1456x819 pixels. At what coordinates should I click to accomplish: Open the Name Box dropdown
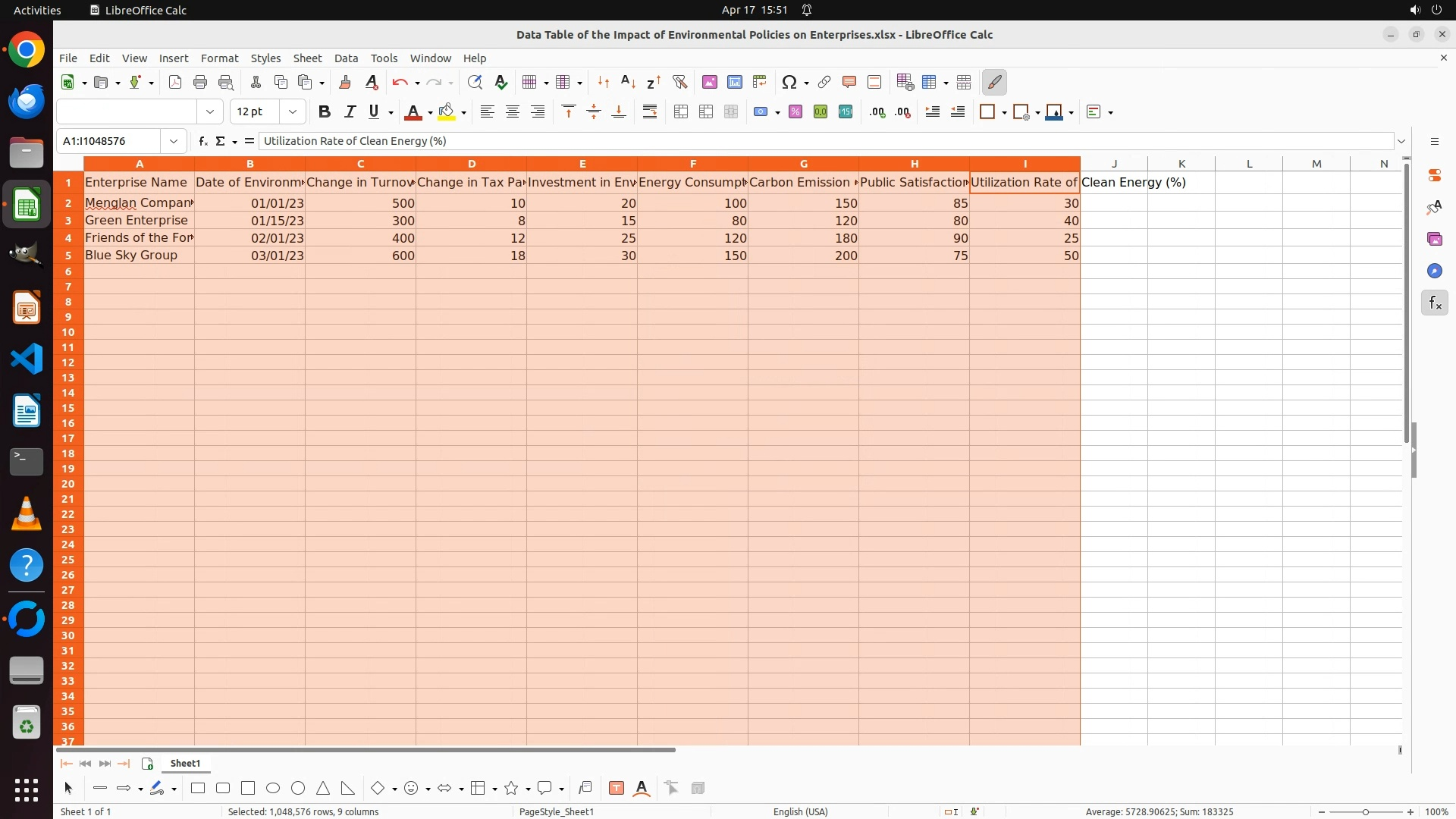pos(174,141)
